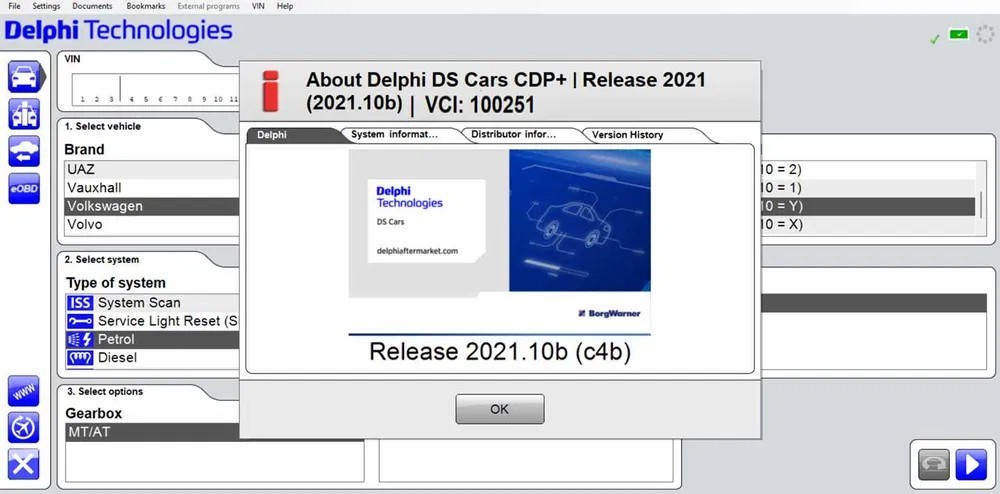The height and width of the screenshot is (494, 1000).
Task: Click the BorgWarner logo in dialog
Action: (x=609, y=314)
